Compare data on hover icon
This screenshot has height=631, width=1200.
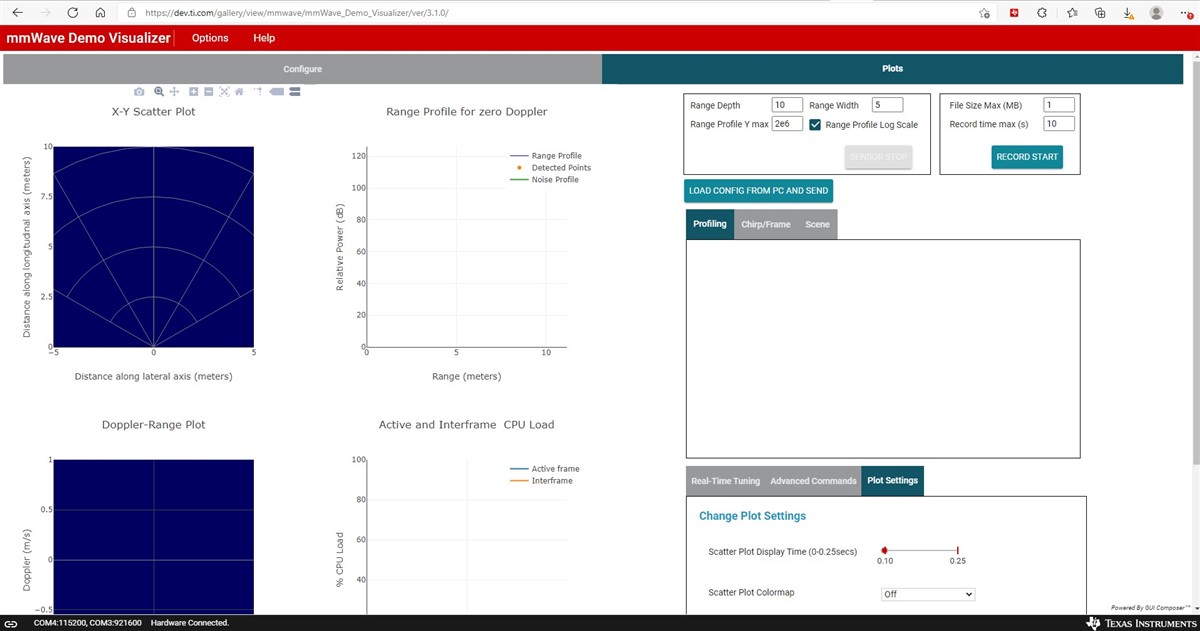(x=294, y=92)
